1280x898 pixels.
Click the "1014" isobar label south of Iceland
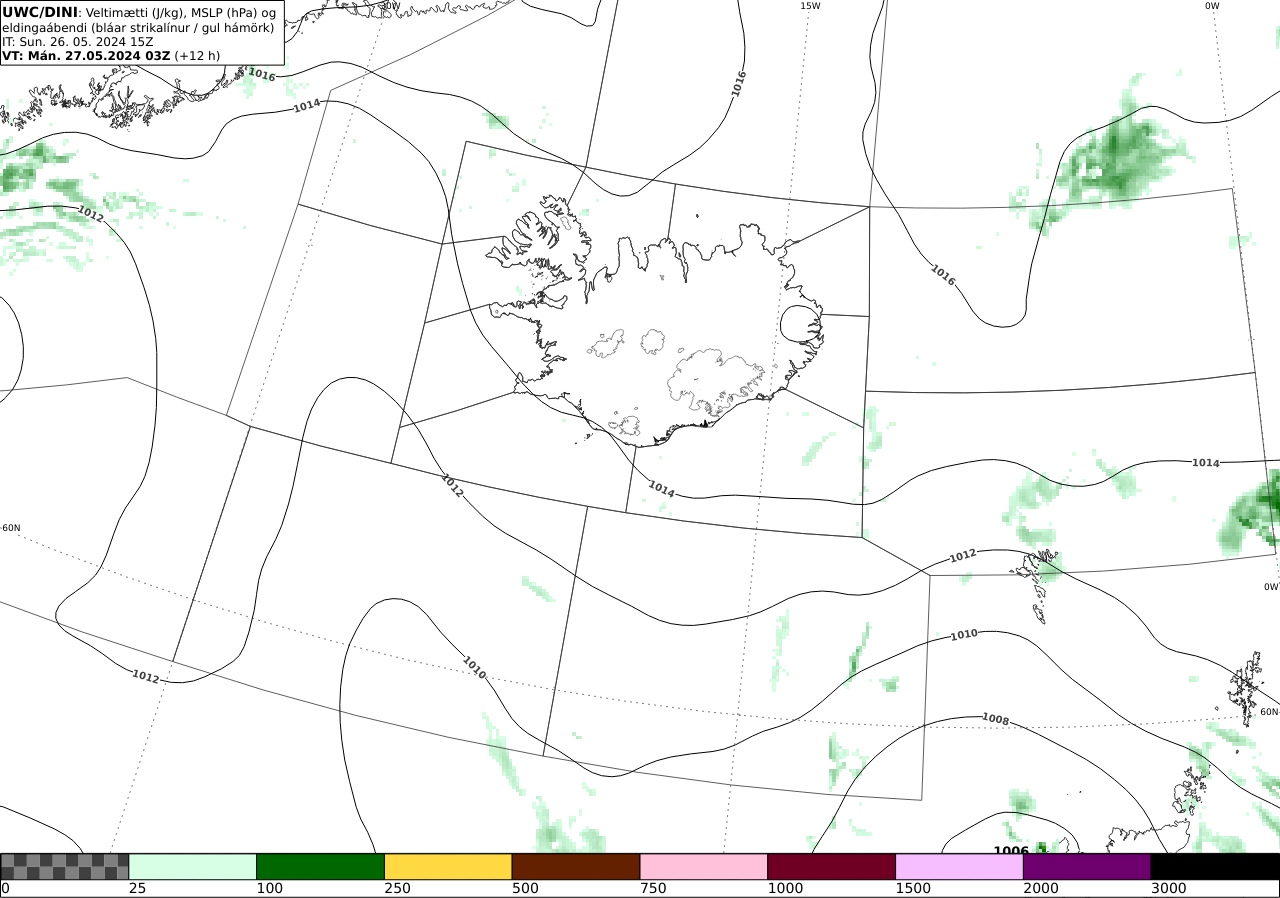pyautogui.click(x=661, y=488)
